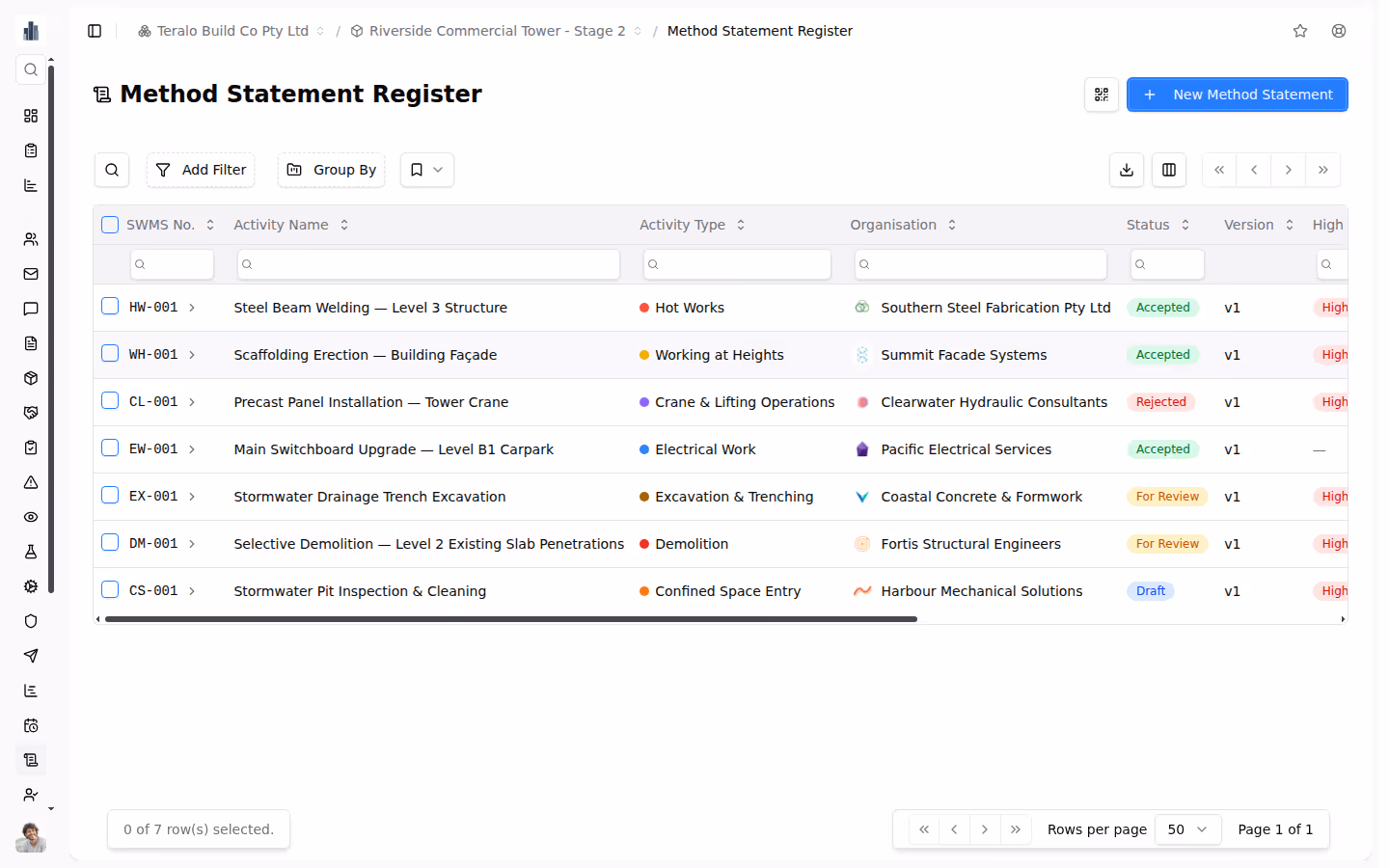Sort by Activity Name column header
The width and height of the screenshot is (1389, 868).
click(x=291, y=225)
